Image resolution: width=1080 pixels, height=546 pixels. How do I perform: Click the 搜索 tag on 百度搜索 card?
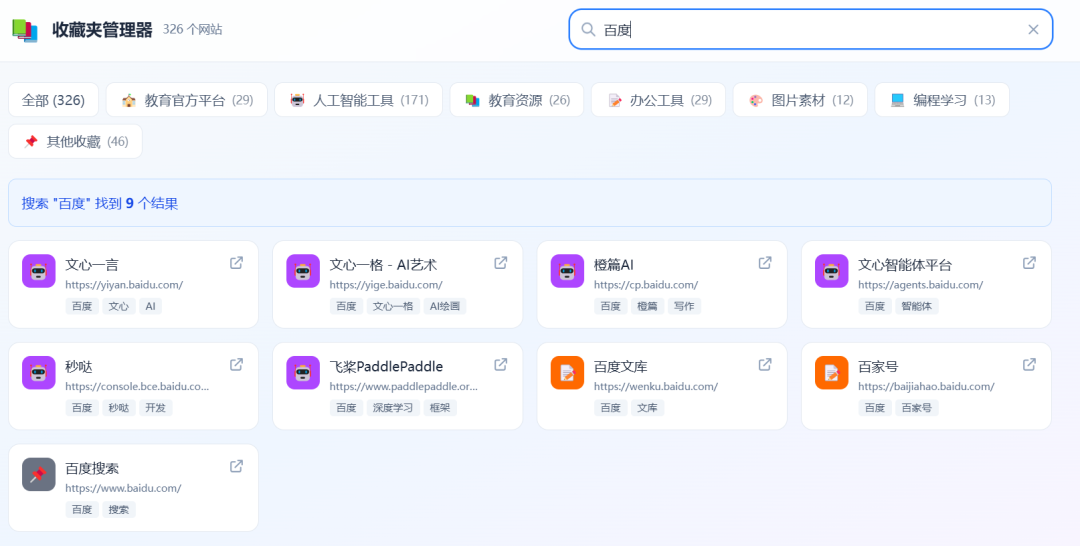(119, 510)
